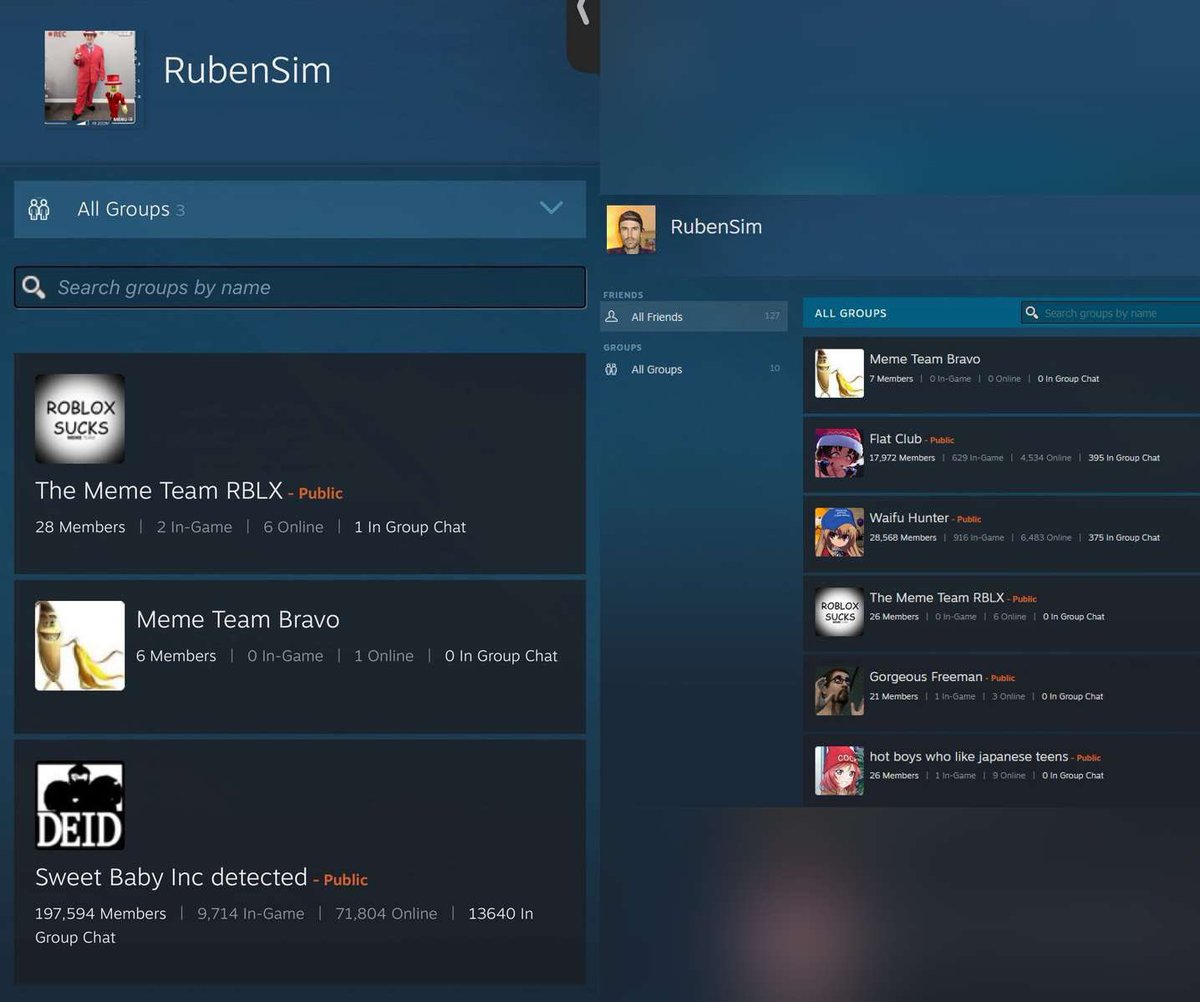Image resolution: width=1200 pixels, height=1002 pixels.
Task: Select All Groups in the right sidebar
Action: [x=694, y=369]
